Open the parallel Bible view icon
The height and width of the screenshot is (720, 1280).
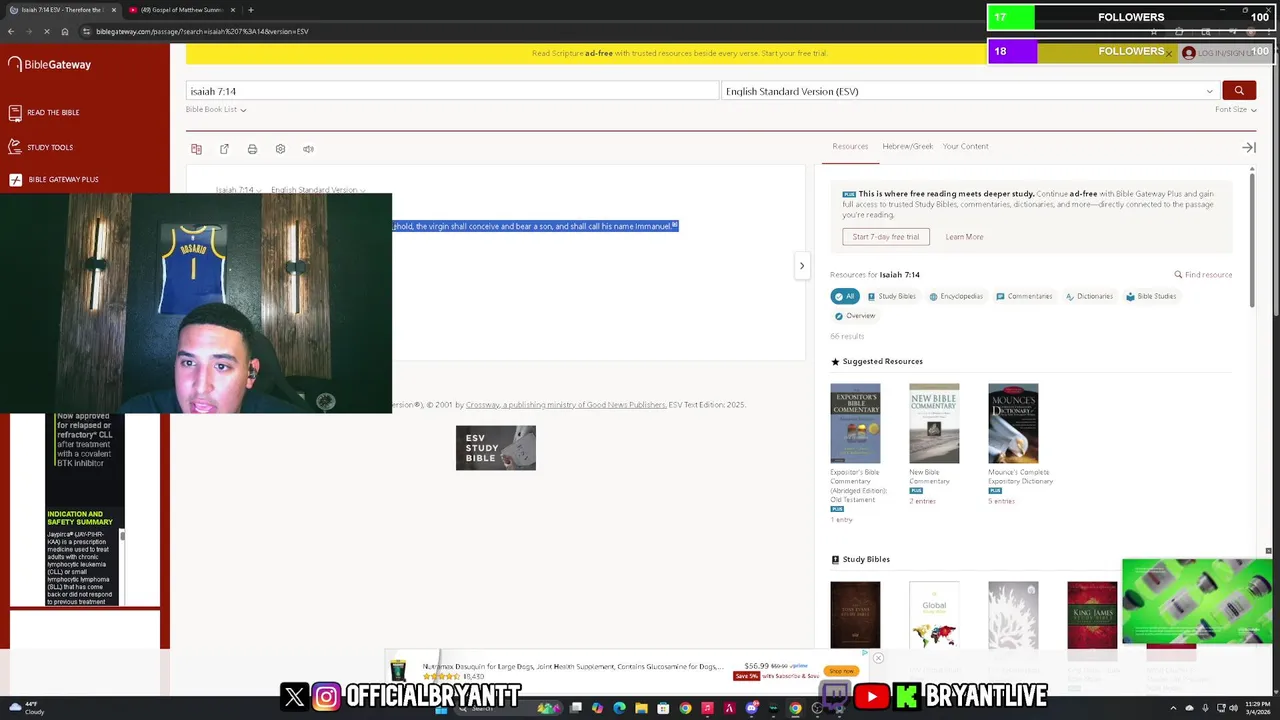pos(196,149)
